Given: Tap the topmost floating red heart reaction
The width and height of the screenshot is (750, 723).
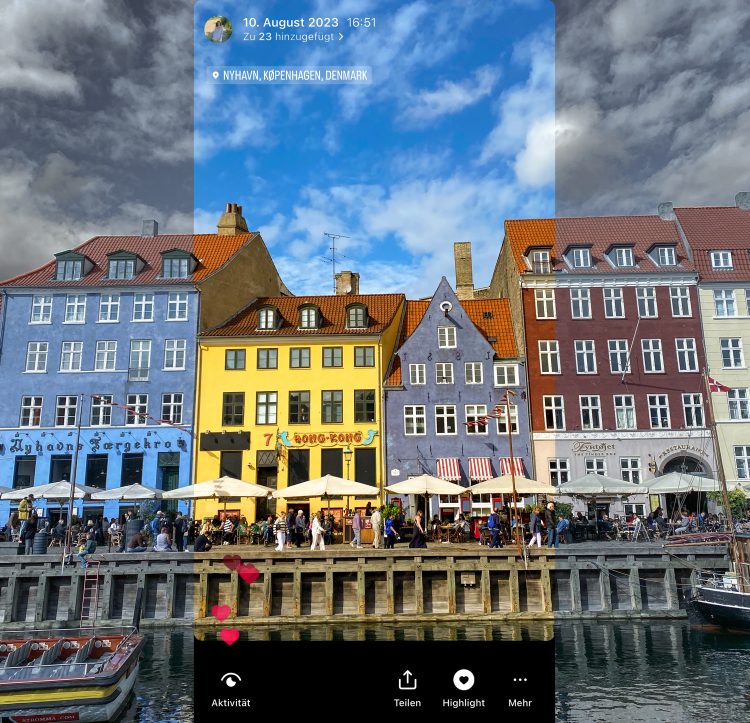Looking at the screenshot, I should (232, 562).
